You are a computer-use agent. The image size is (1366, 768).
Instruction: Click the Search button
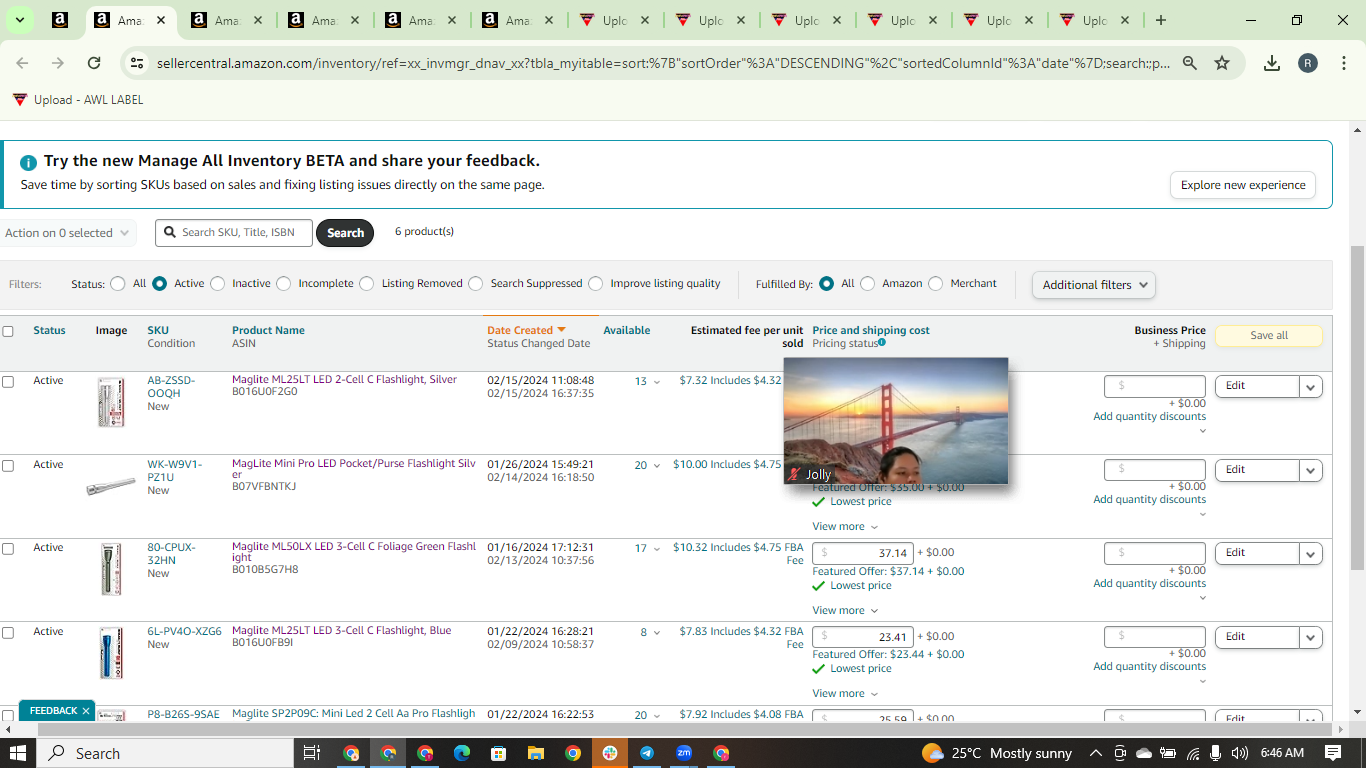click(345, 233)
